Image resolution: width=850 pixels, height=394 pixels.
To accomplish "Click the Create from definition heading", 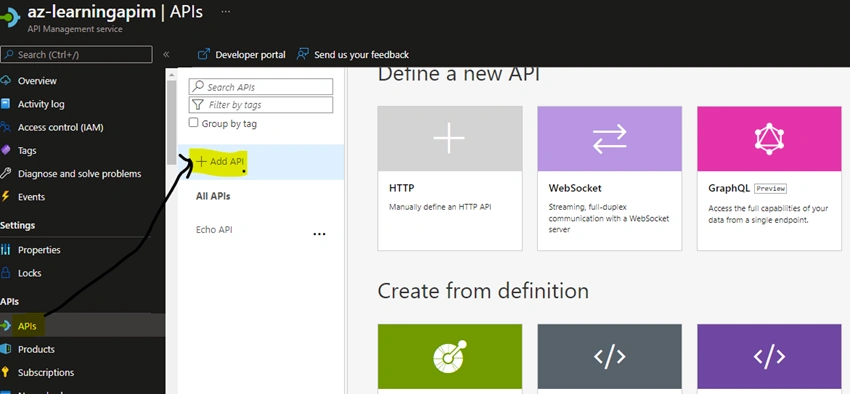I will tap(483, 291).
